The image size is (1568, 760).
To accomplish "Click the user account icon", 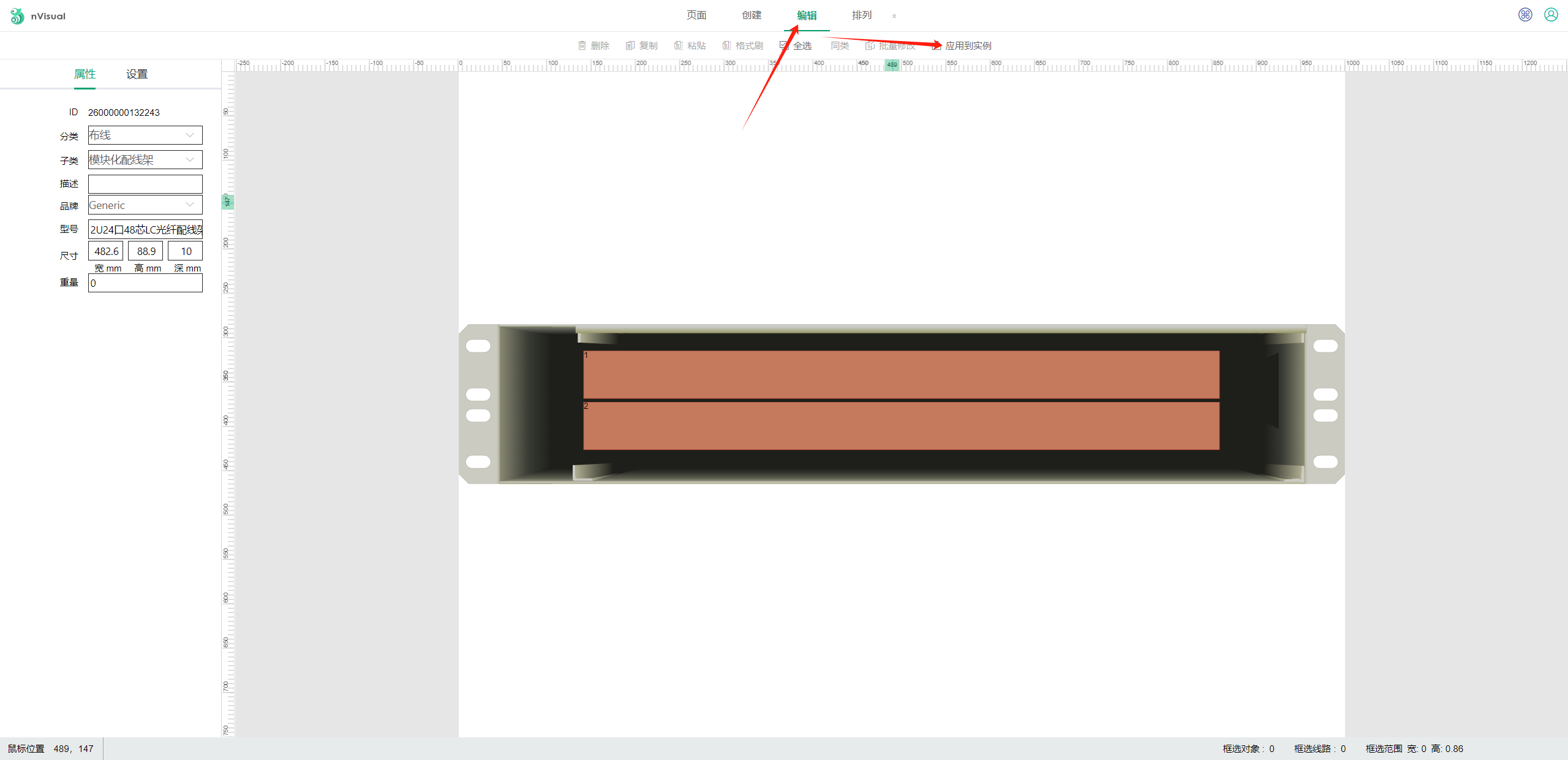I will tap(1551, 15).
